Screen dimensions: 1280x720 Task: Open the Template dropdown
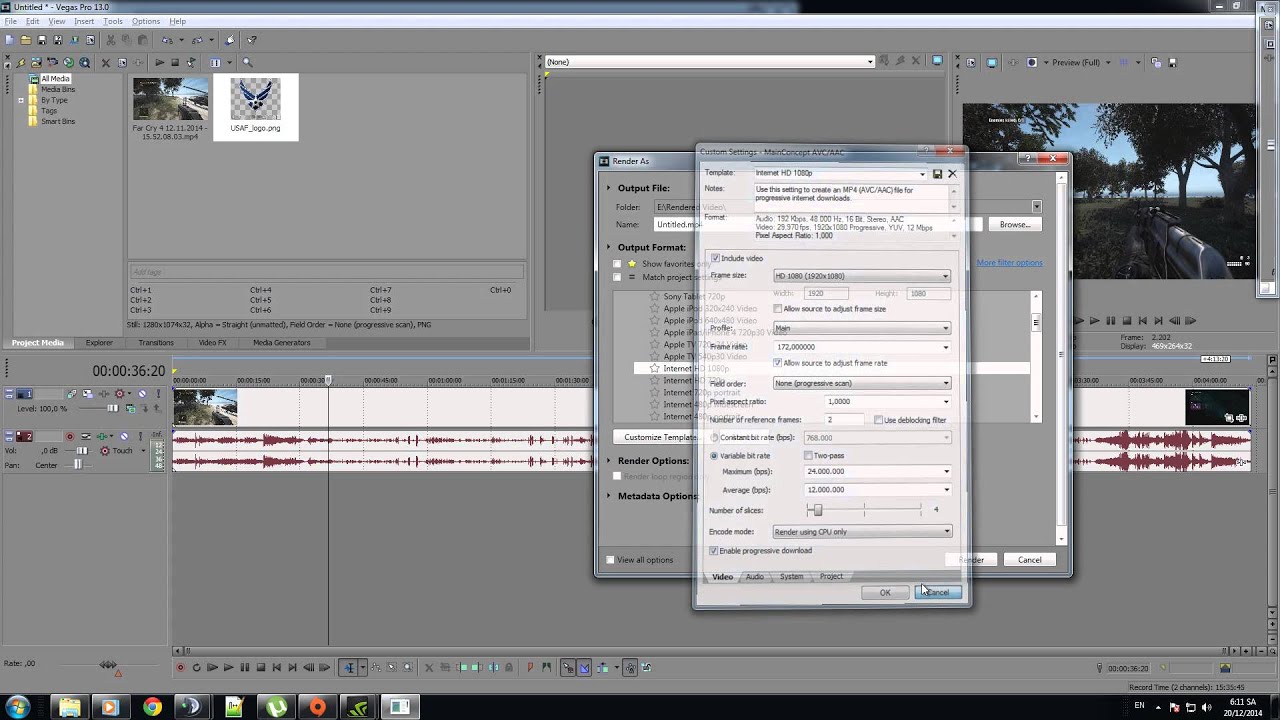pyautogui.click(x=840, y=174)
